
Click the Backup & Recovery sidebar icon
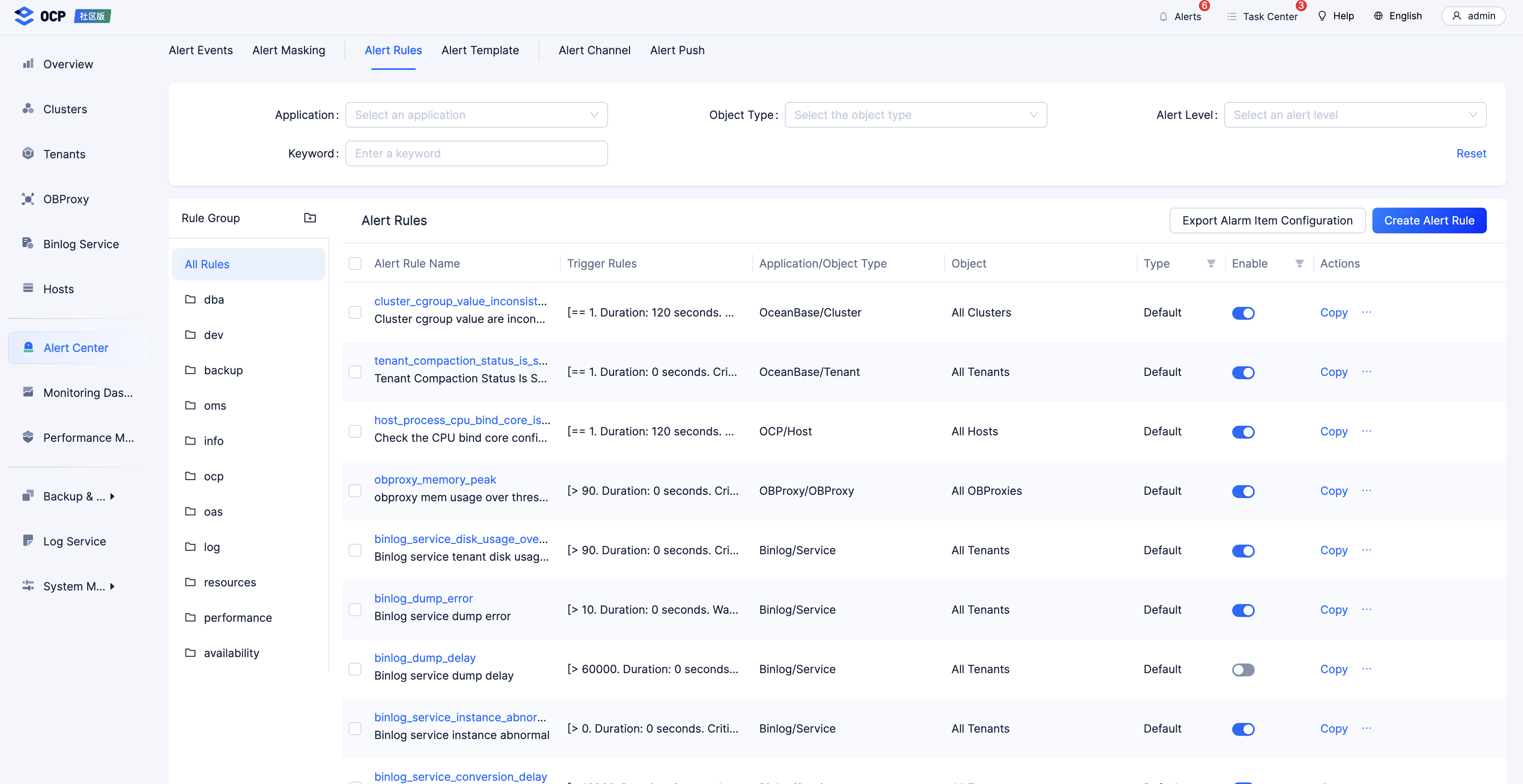28,496
